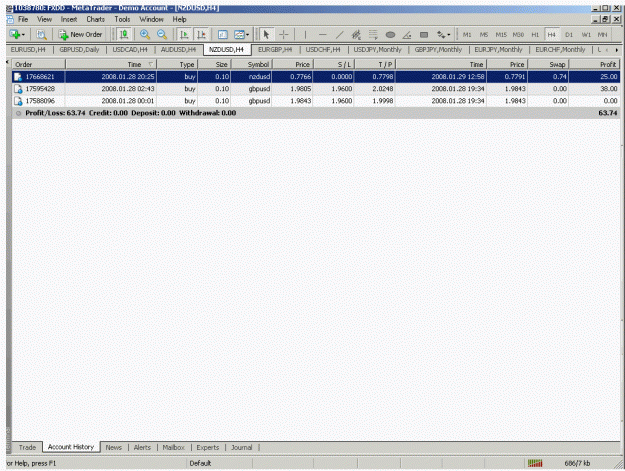Switch to EURGBP,H4 chart tab
This screenshot has width=625, height=471.
coord(275,49)
